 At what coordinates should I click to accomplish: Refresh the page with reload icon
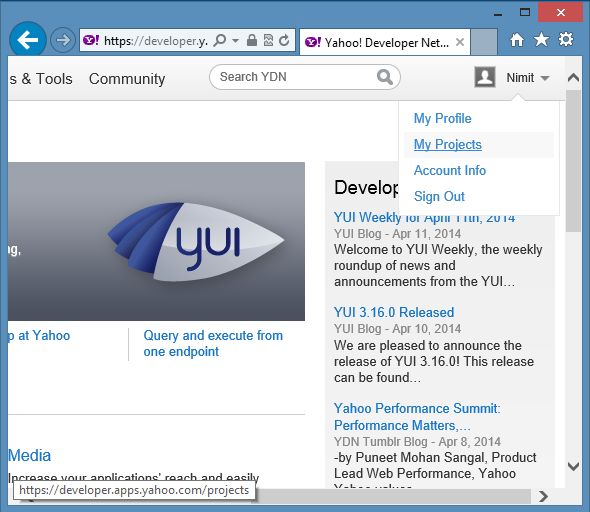(284, 40)
